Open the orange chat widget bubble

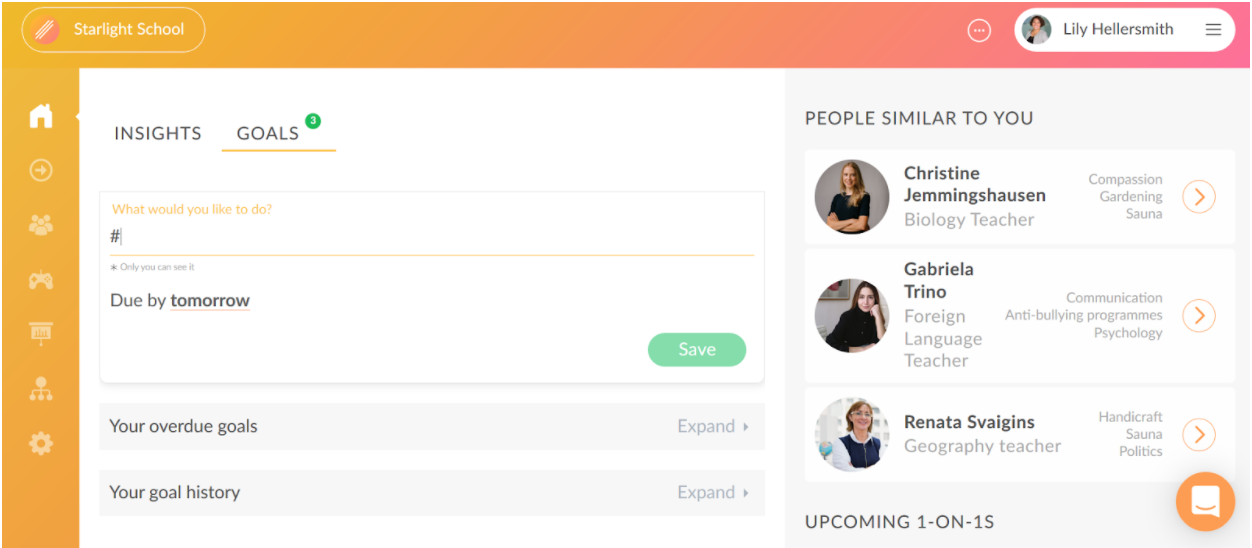pyautogui.click(x=1205, y=501)
